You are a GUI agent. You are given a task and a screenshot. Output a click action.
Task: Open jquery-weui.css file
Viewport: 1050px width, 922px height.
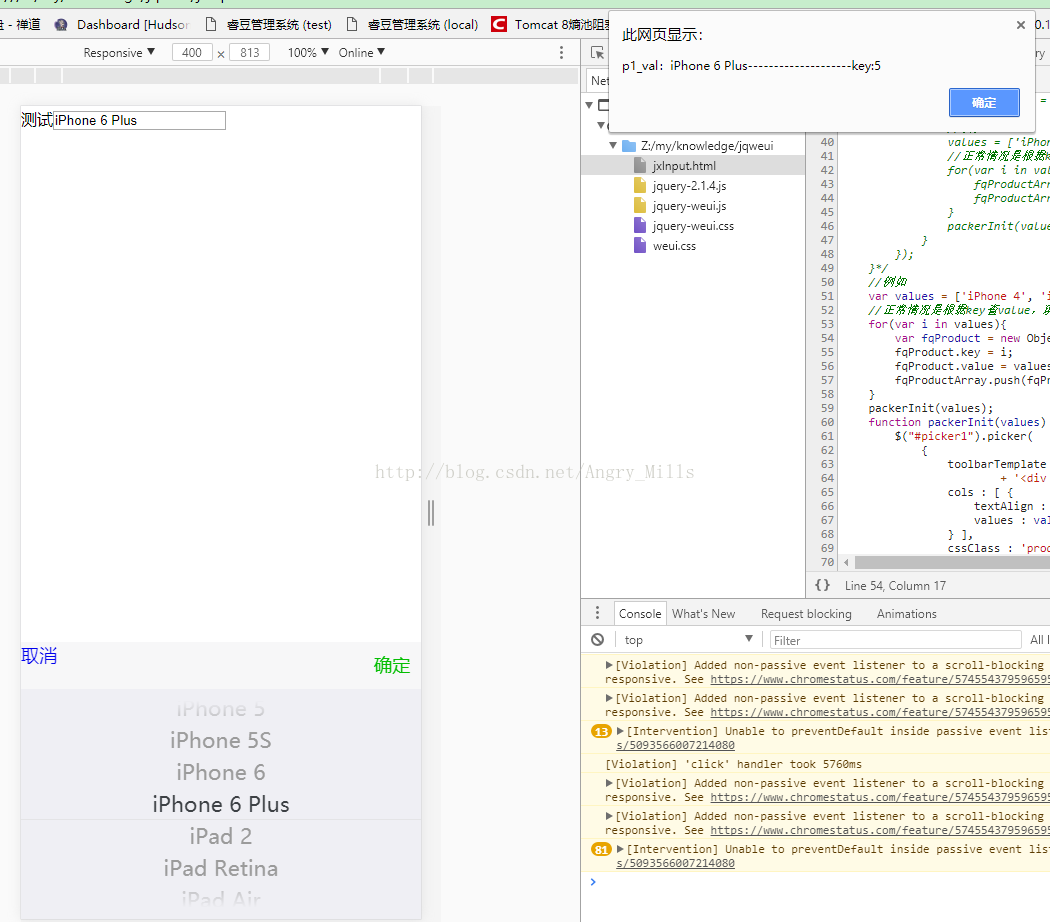[693, 226]
